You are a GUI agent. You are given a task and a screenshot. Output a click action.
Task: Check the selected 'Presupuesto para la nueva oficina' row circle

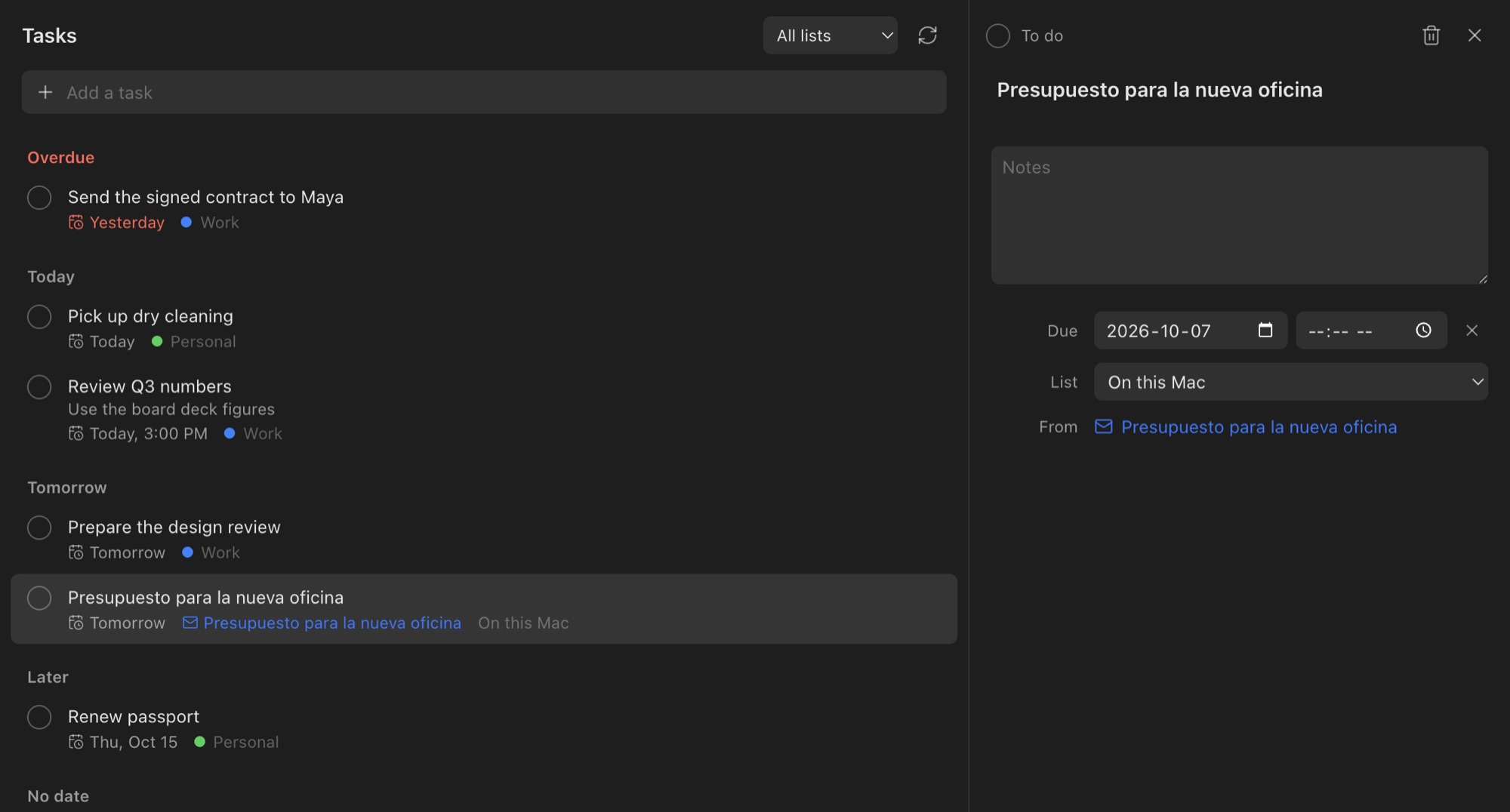point(39,598)
